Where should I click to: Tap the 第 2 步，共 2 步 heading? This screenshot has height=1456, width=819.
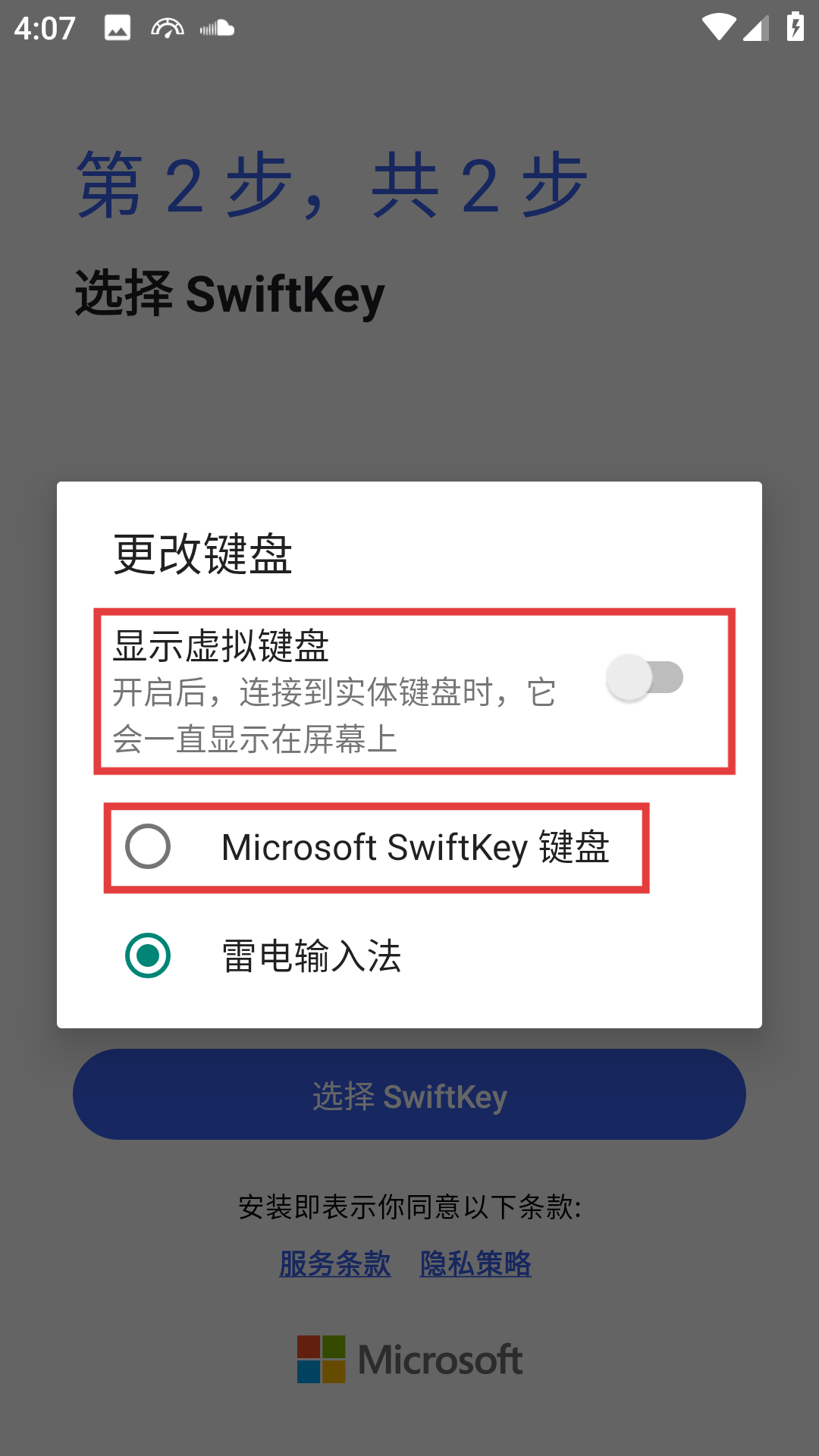click(x=332, y=184)
